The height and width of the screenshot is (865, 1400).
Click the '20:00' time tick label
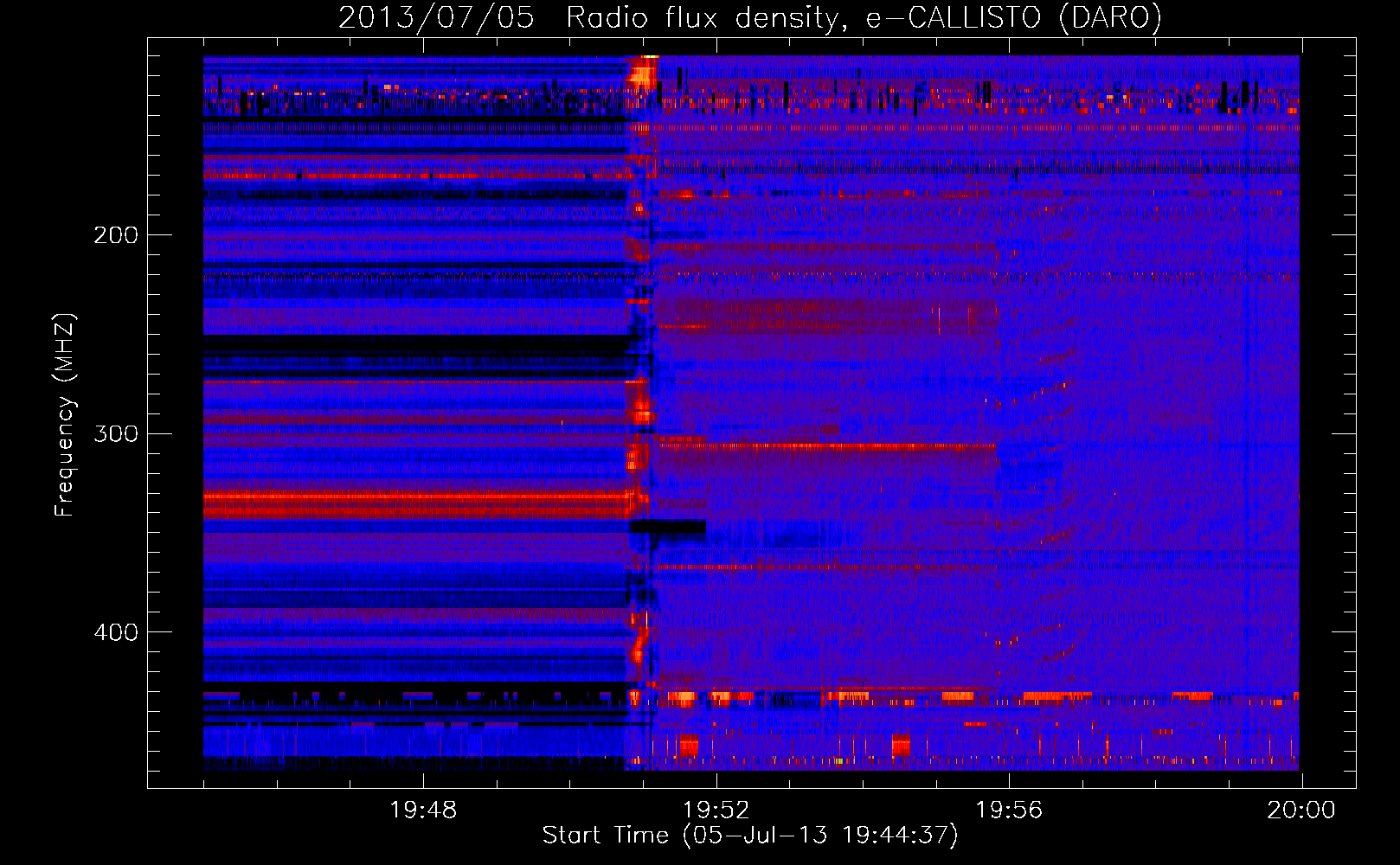click(x=1301, y=811)
